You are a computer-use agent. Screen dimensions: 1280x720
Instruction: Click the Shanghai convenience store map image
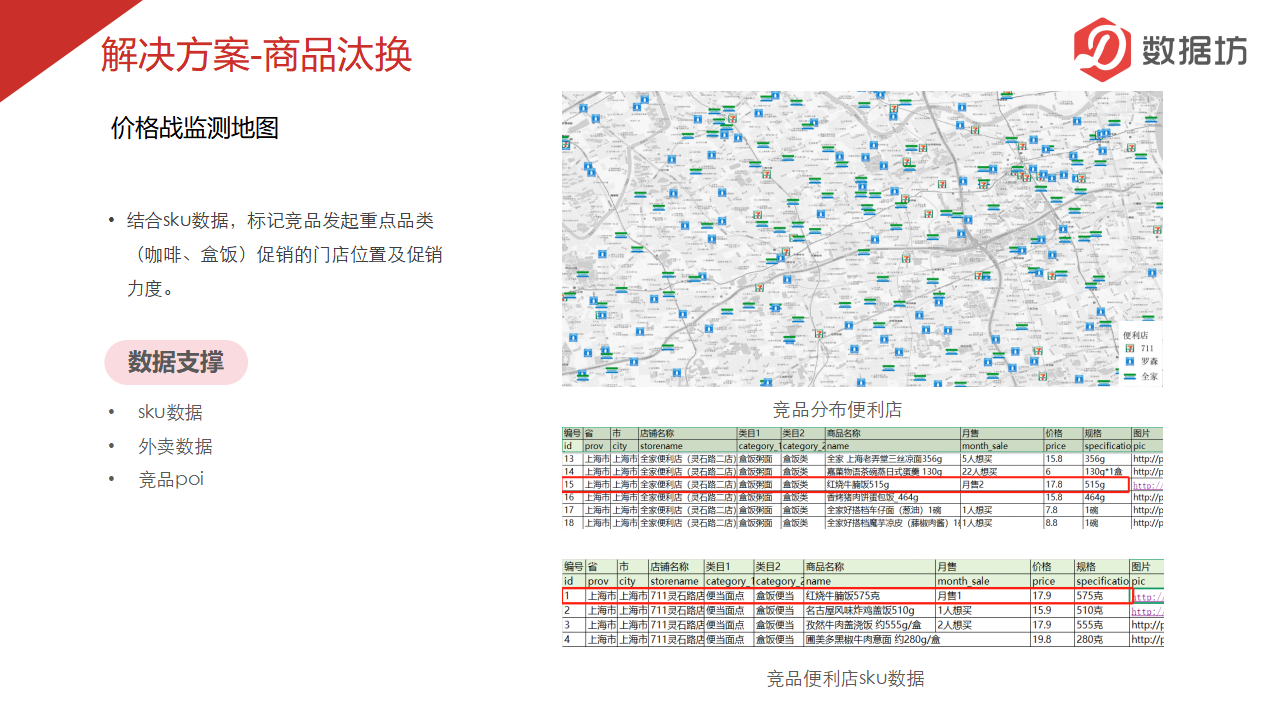tap(862, 239)
